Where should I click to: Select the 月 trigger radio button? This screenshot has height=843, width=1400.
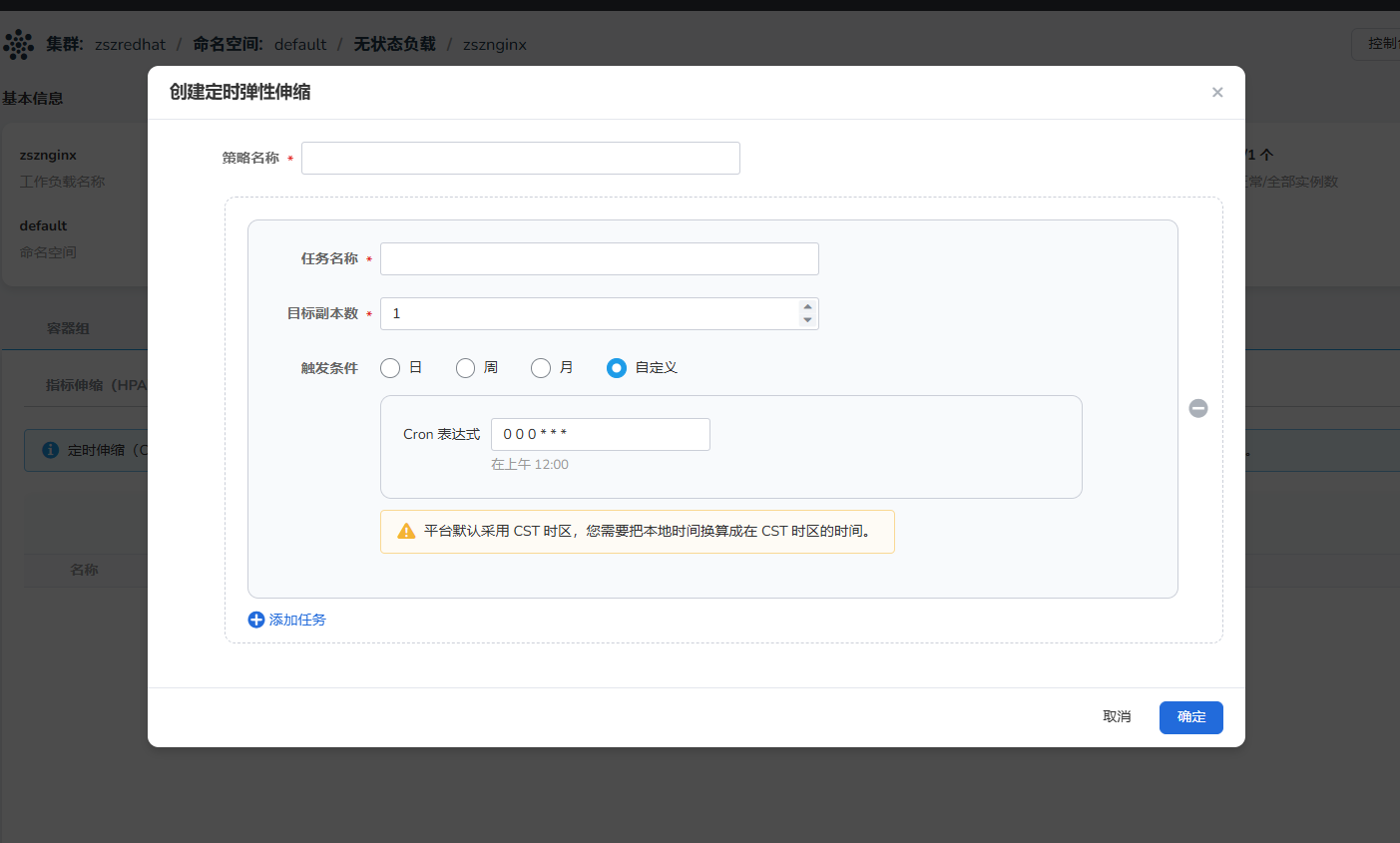point(541,368)
